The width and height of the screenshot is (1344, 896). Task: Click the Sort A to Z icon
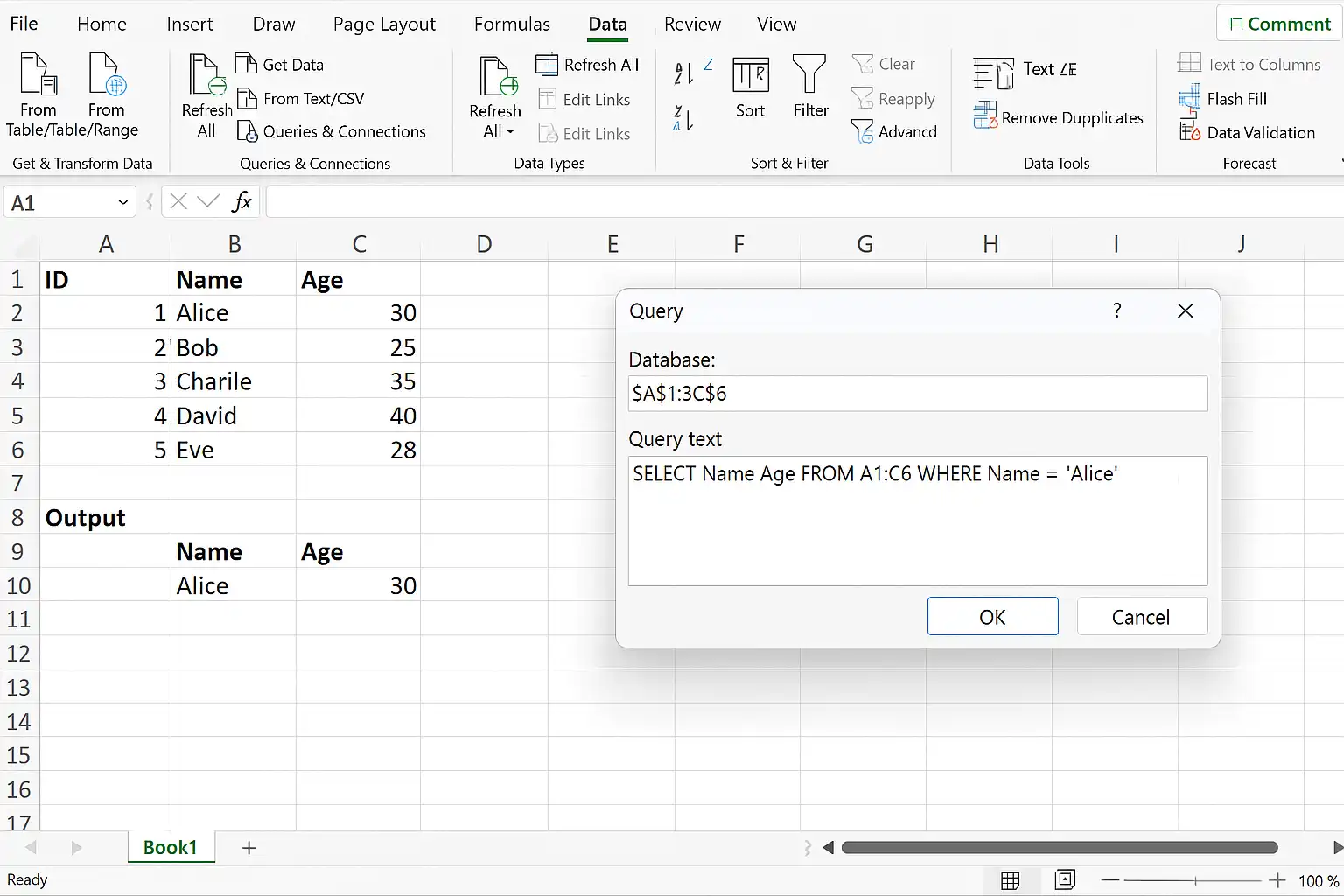click(x=692, y=72)
